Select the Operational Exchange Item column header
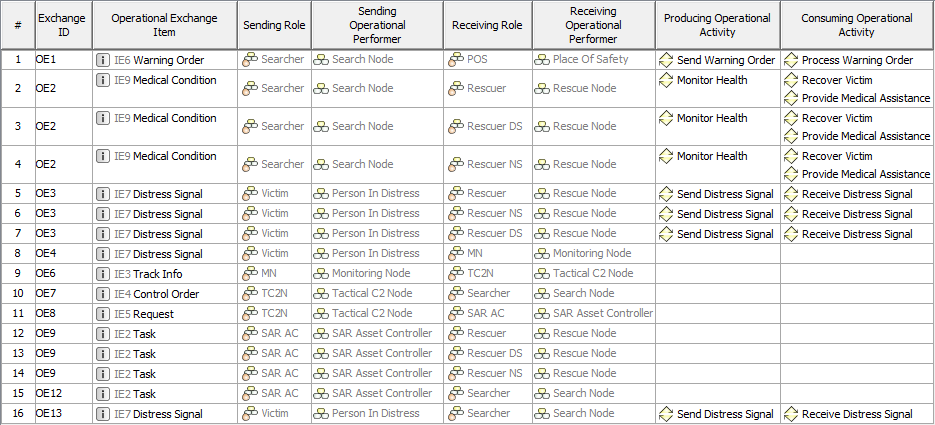Screen dimensions: 935x425 pos(164,25)
